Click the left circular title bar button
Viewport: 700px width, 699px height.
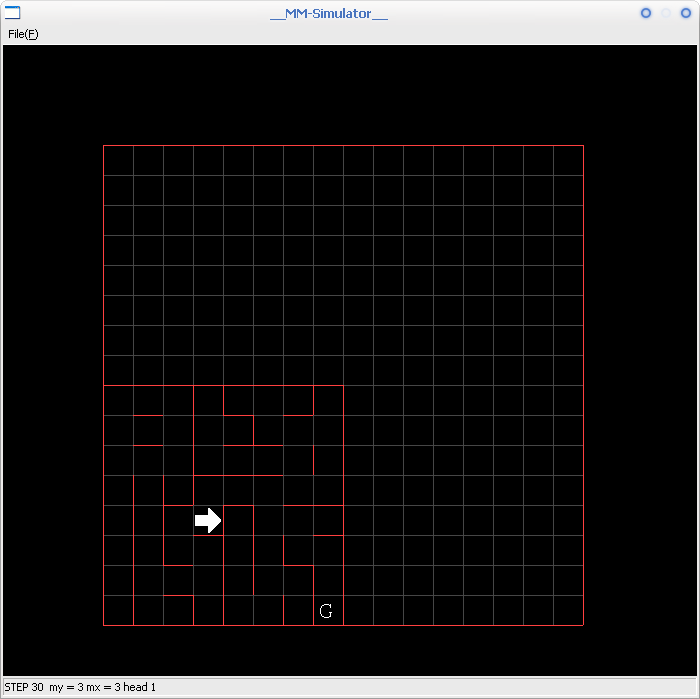[x=646, y=13]
